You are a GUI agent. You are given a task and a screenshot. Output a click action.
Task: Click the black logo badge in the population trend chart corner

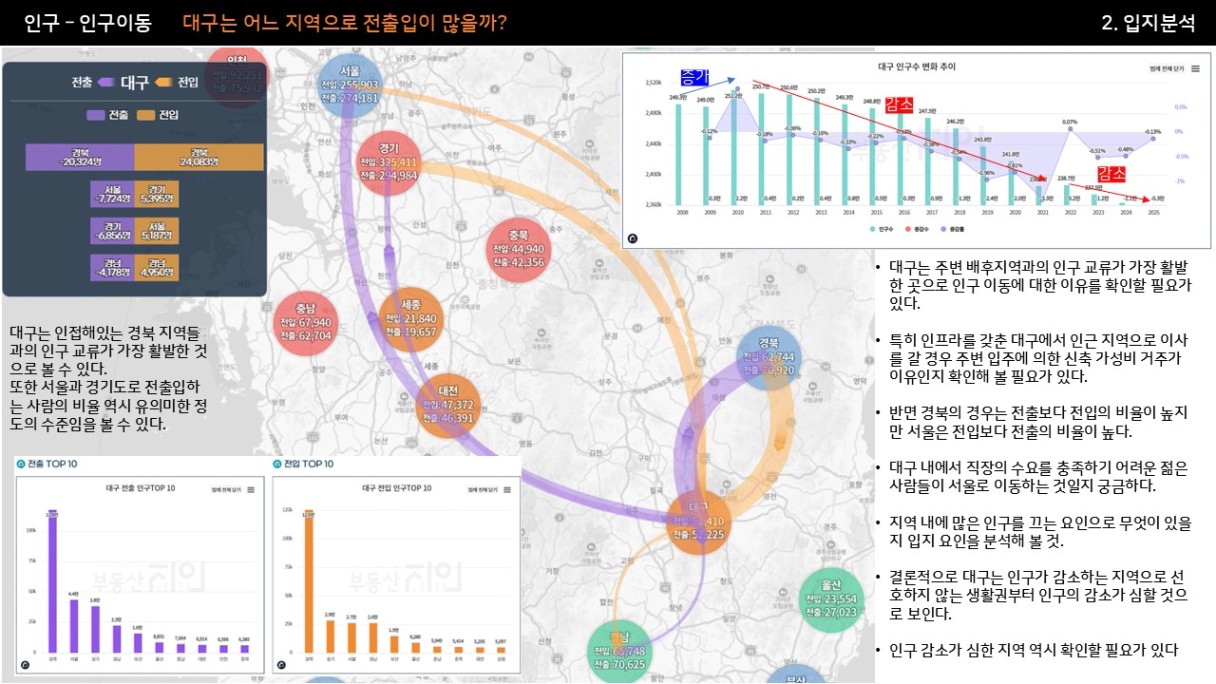(x=632, y=238)
